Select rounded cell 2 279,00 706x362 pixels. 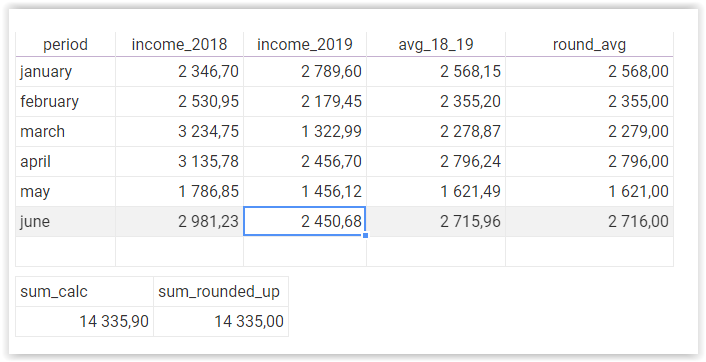tap(589, 131)
